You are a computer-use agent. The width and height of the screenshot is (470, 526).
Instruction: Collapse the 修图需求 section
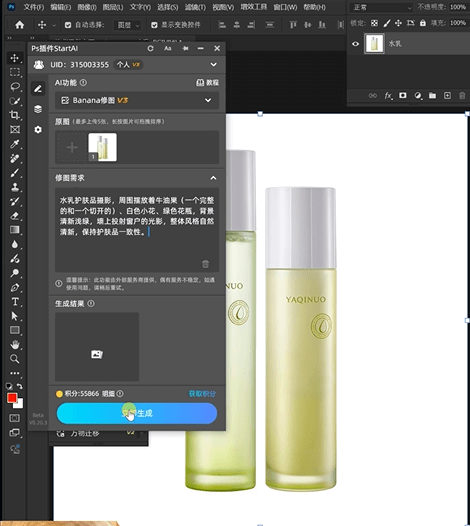click(213, 178)
